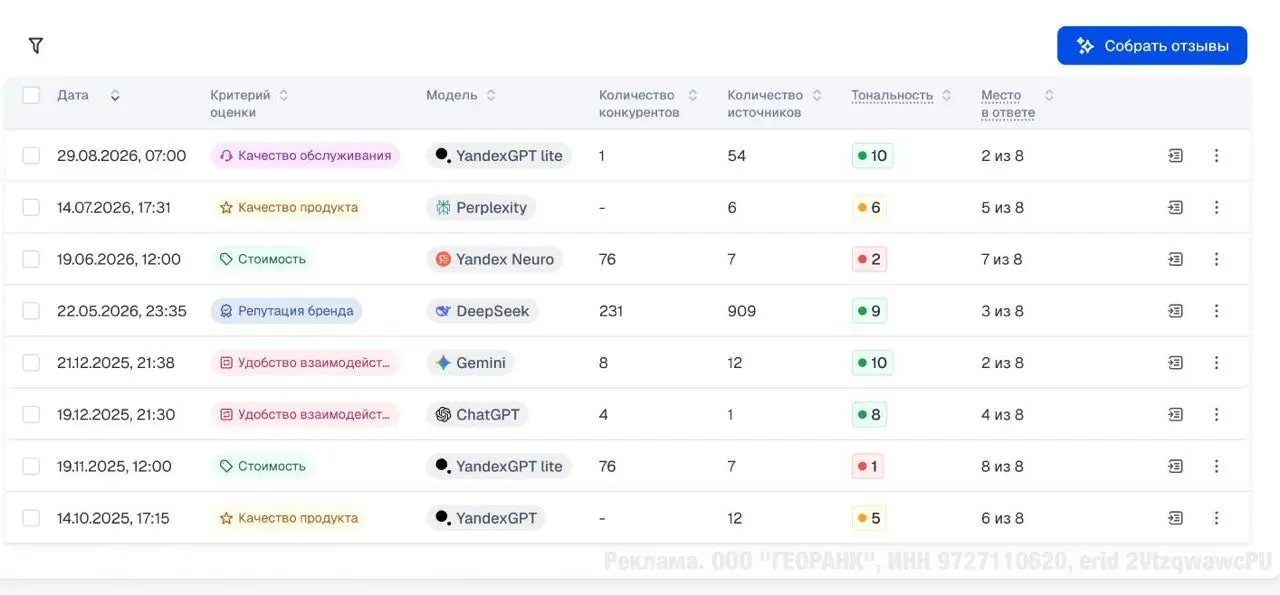Screen dimensions: 1280x595
Task: Open the three-dot menu for the 22.05.2026 row
Action: (x=1216, y=311)
